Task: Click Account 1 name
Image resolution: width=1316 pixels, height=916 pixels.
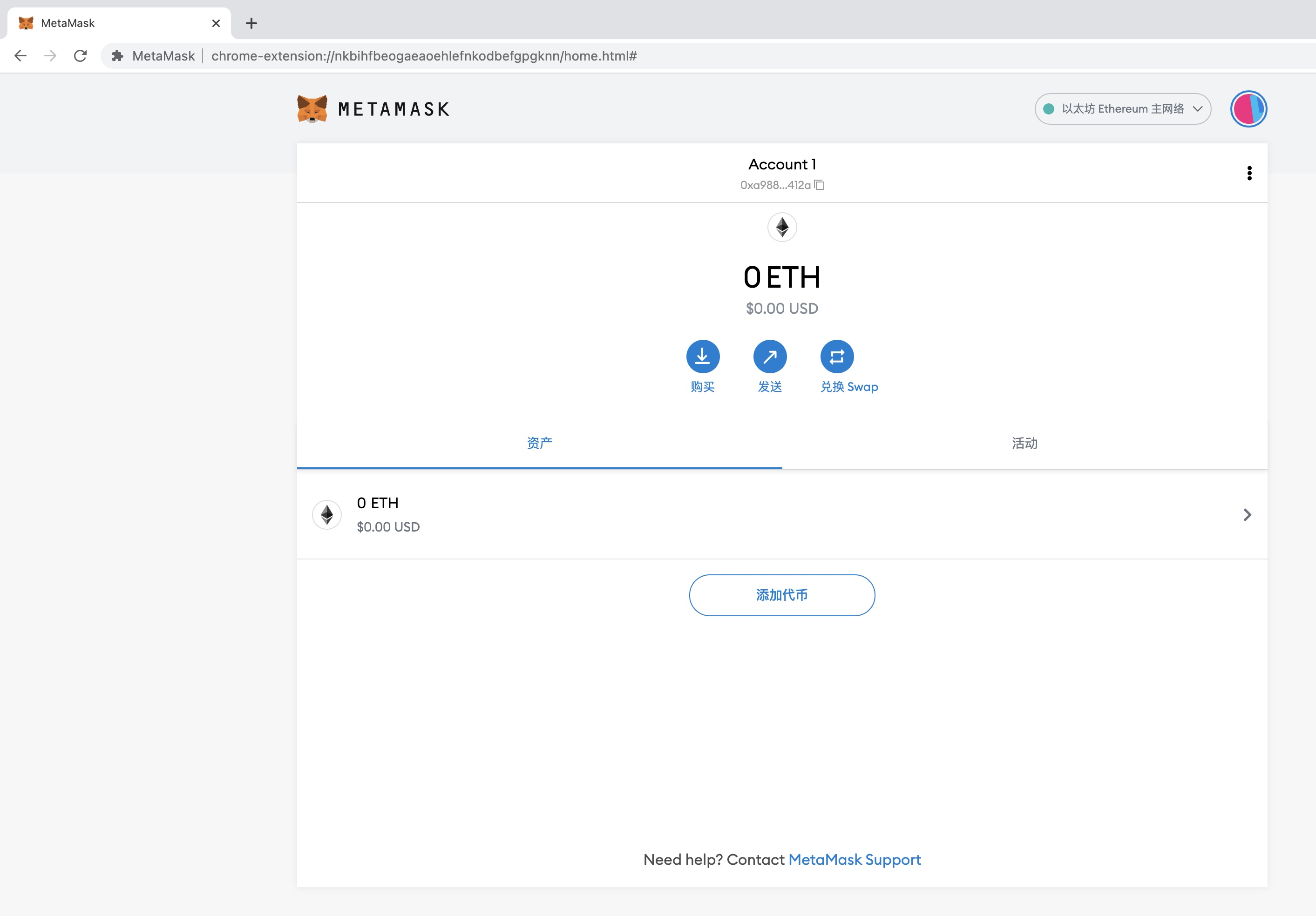Action: pyautogui.click(x=782, y=164)
